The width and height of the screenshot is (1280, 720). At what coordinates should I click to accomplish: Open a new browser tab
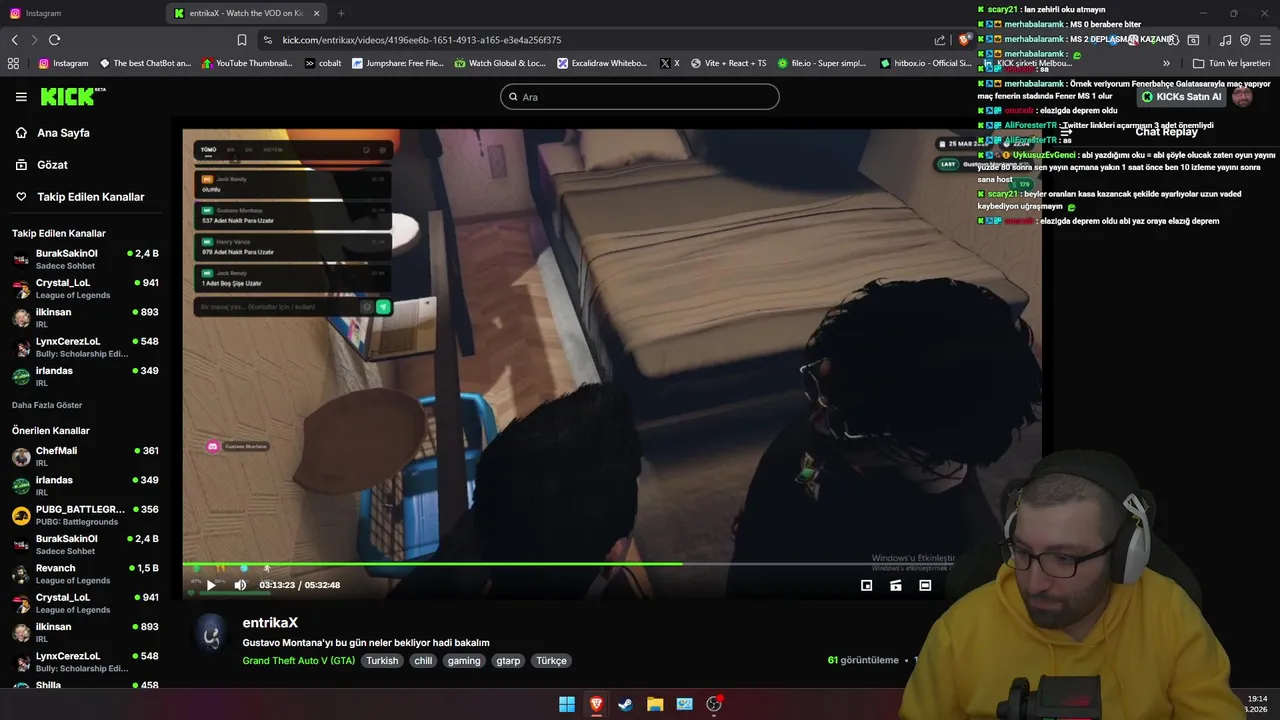point(341,13)
